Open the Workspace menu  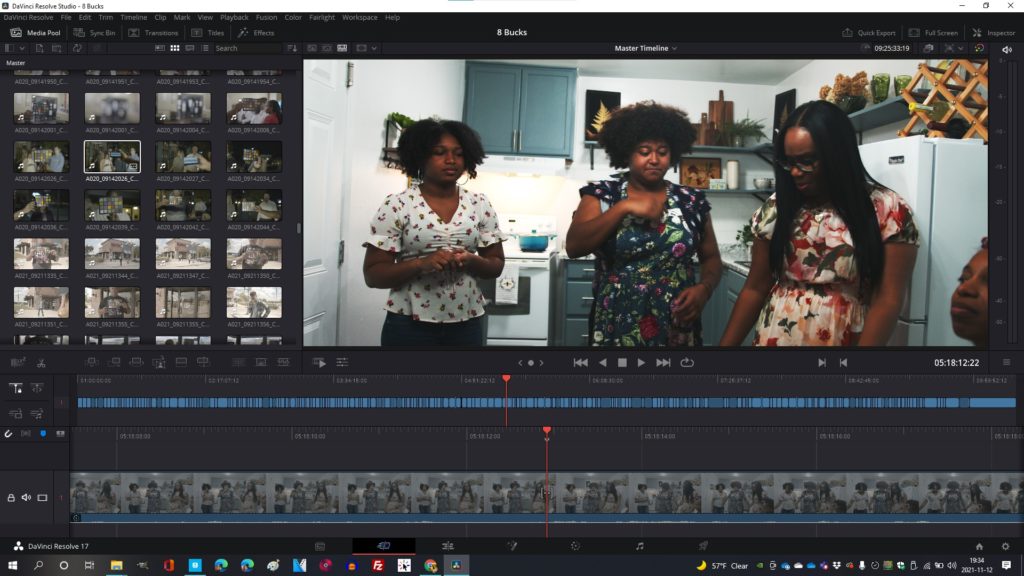(x=360, y=17)
